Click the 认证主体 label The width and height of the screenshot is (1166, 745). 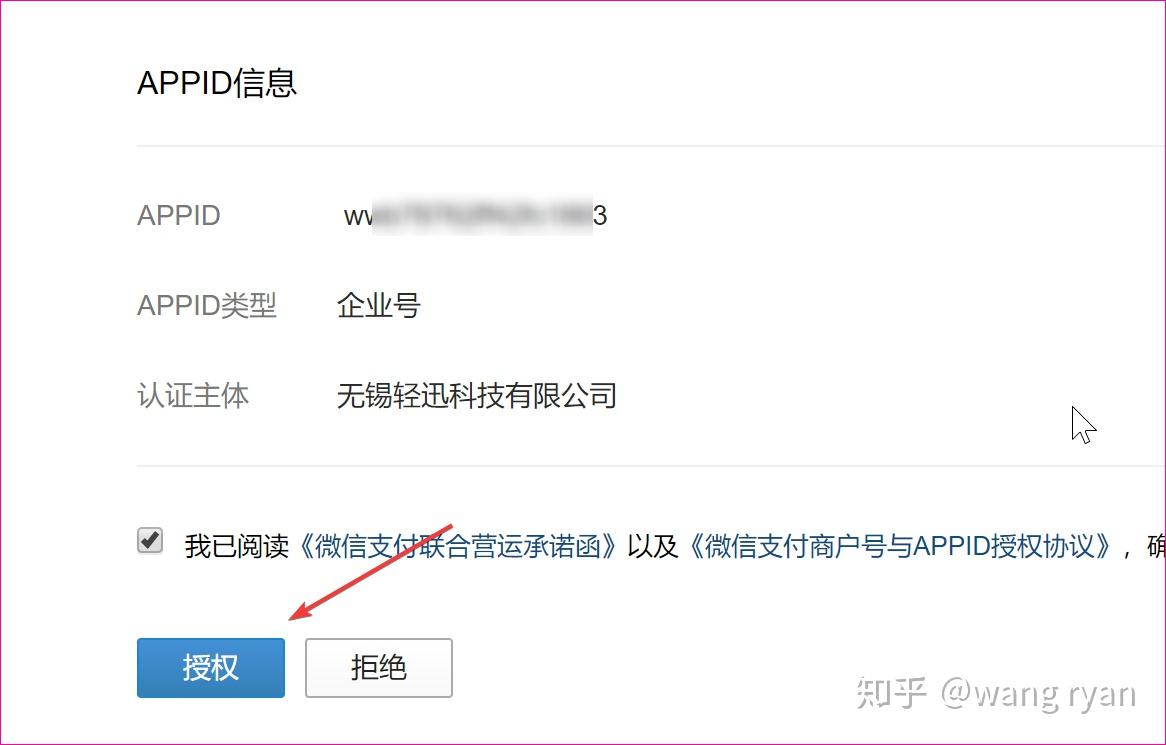193,396
